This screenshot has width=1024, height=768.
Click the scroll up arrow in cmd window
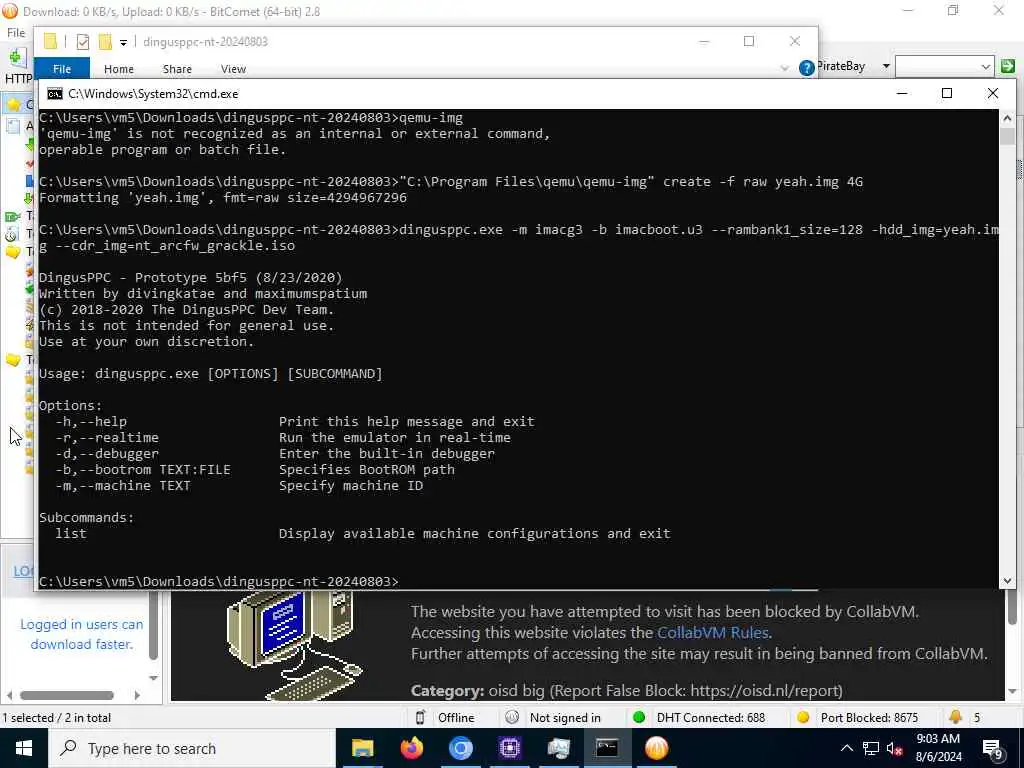pos(1007,118)
